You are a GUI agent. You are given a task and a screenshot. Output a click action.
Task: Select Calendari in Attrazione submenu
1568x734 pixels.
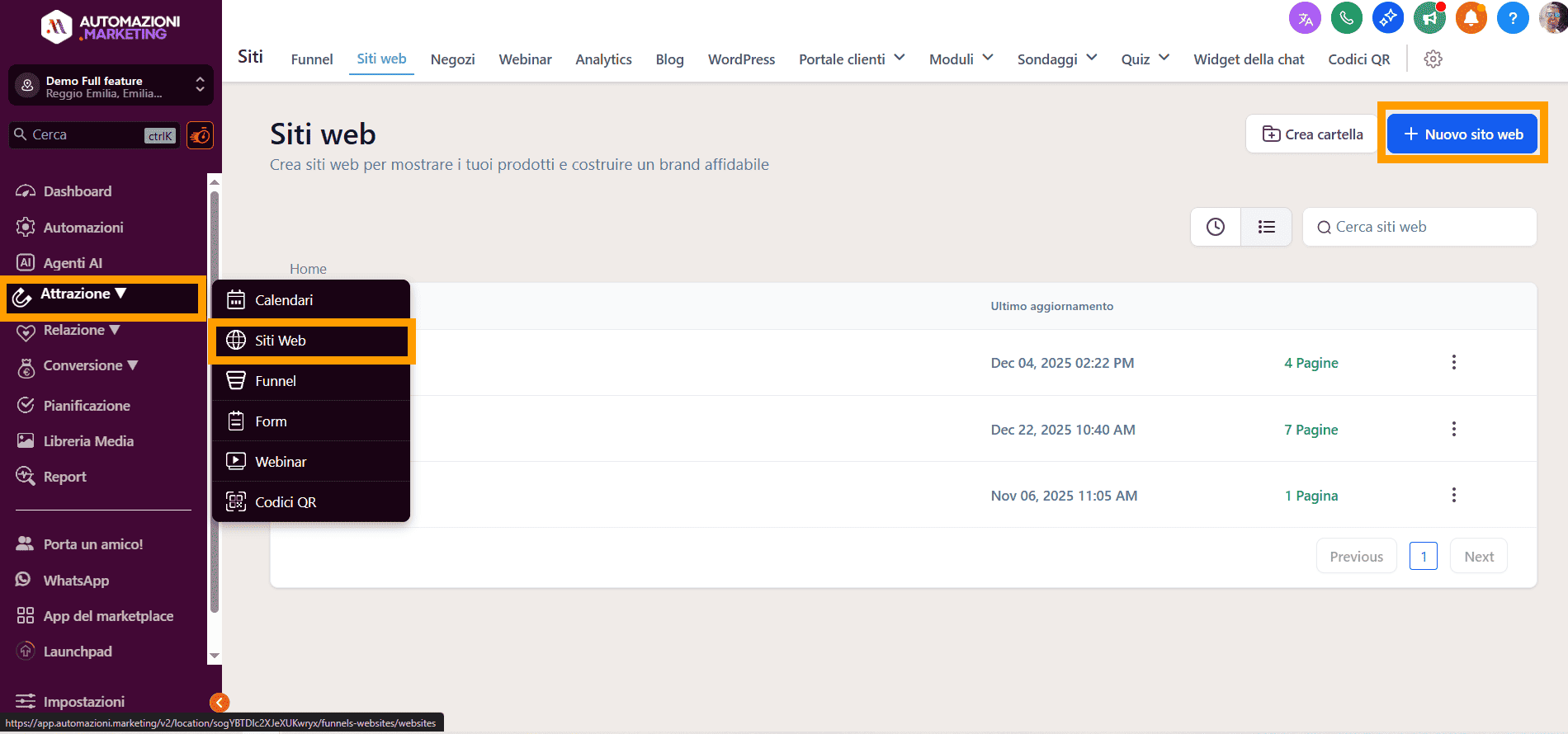311,300
